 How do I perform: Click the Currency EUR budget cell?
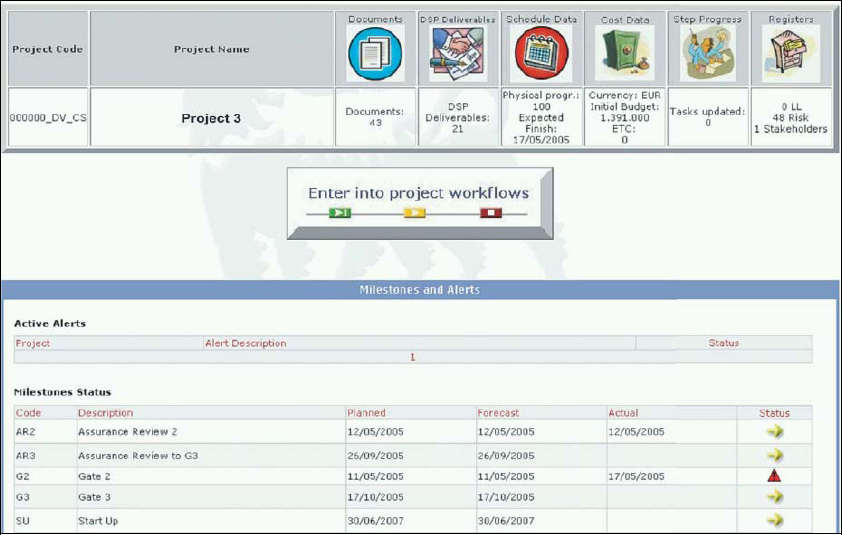tap(625, 118)
